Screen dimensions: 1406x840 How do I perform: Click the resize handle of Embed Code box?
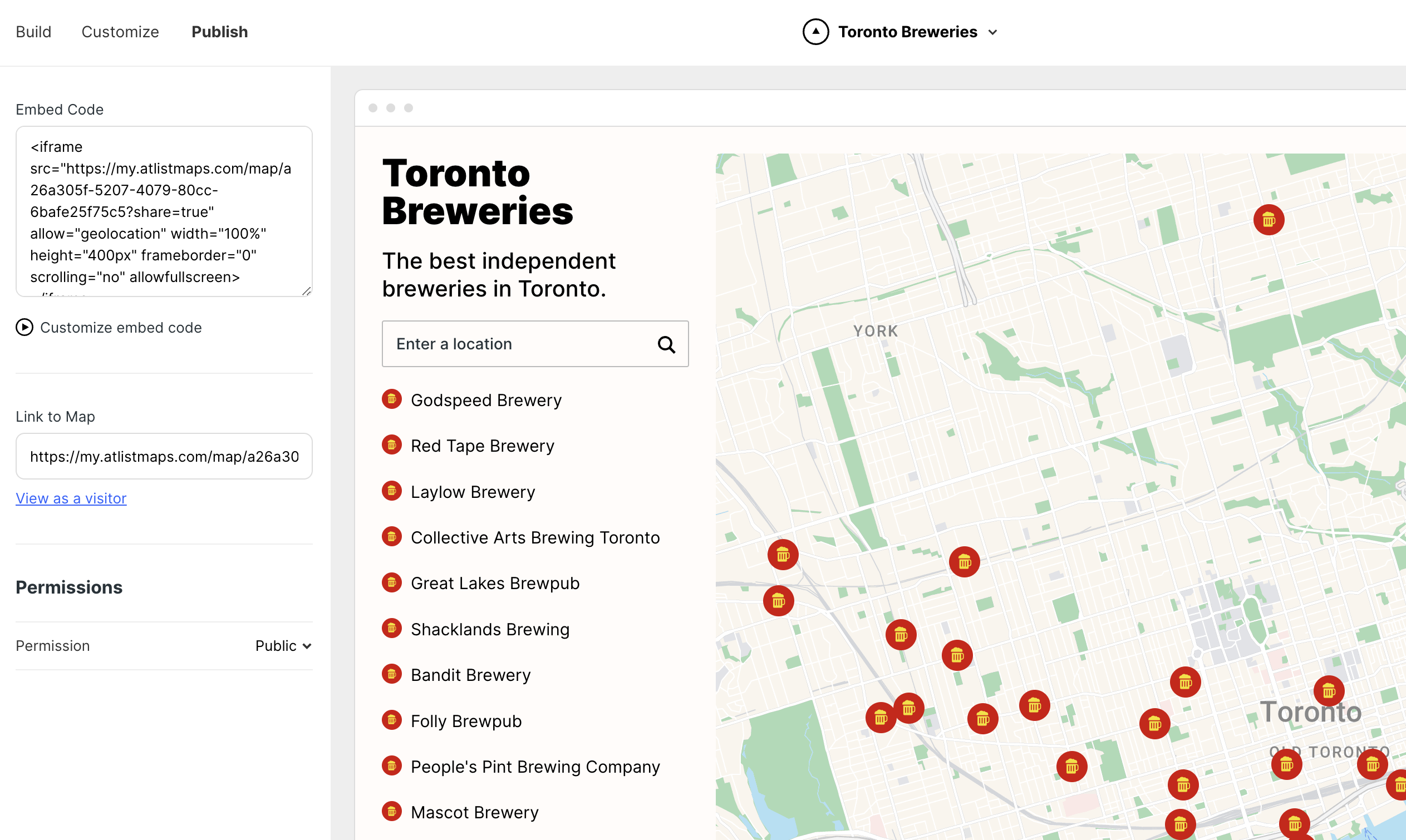[306, 291]
